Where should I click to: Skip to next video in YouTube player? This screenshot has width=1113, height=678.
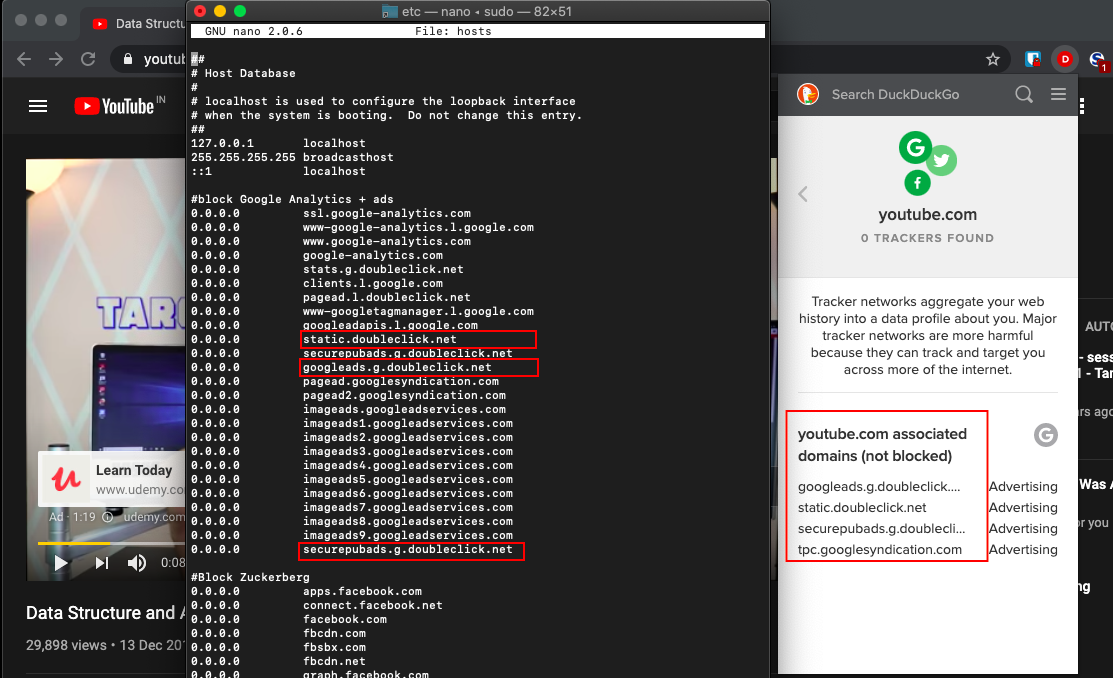102,563
